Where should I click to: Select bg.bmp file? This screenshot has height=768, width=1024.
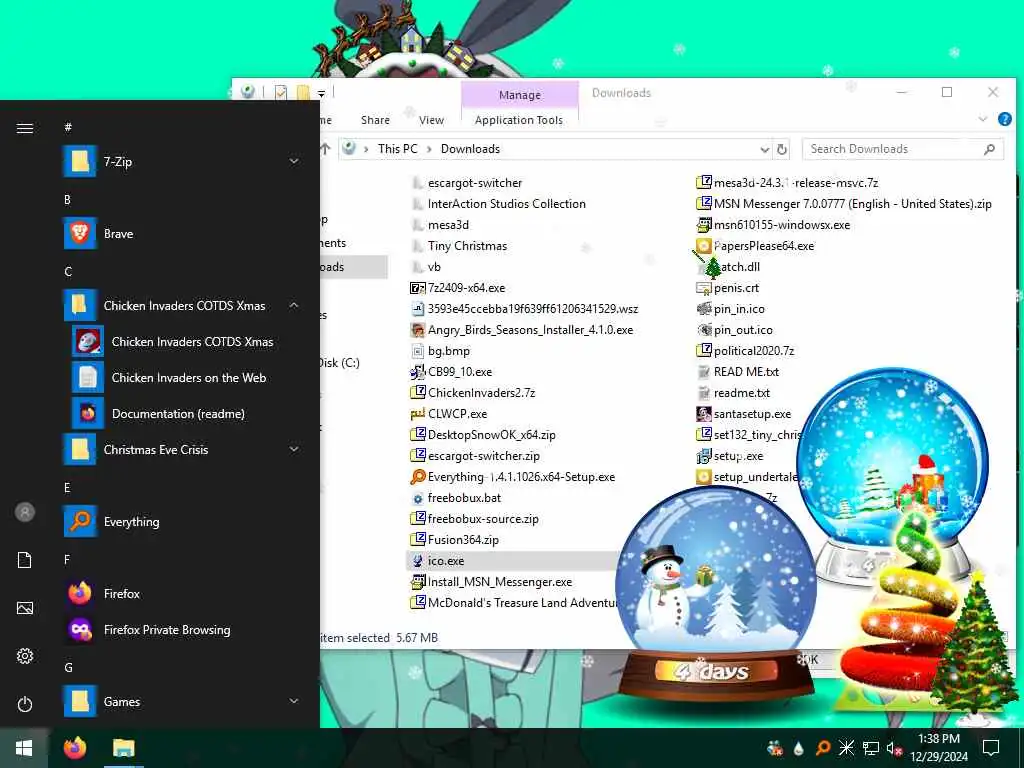[440, 351]
